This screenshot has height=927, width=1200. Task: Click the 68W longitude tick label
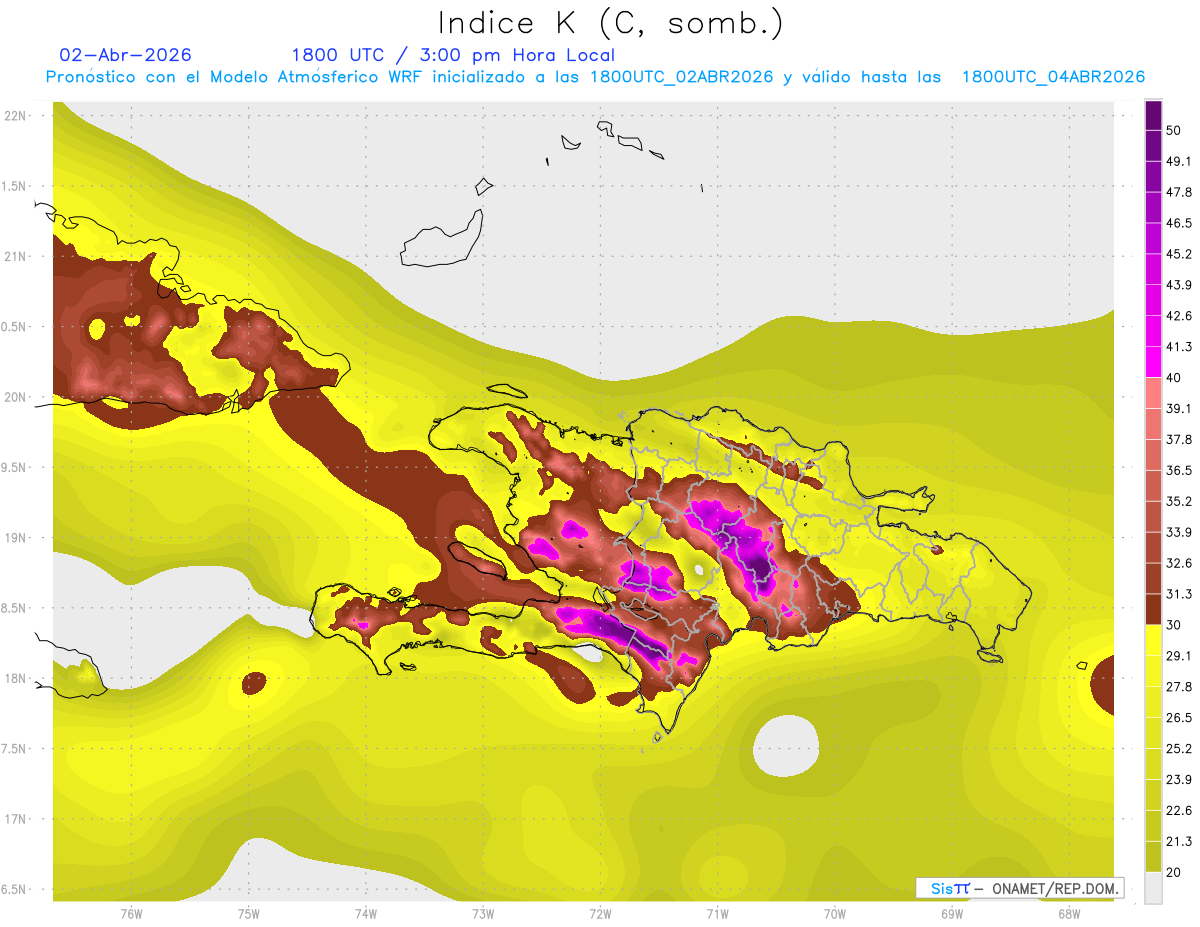coord(1068,913)
